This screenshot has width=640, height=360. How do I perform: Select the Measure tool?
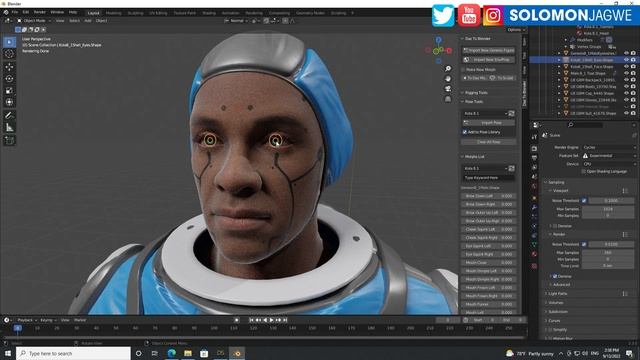pyautogui.click(x=9, y=128)
